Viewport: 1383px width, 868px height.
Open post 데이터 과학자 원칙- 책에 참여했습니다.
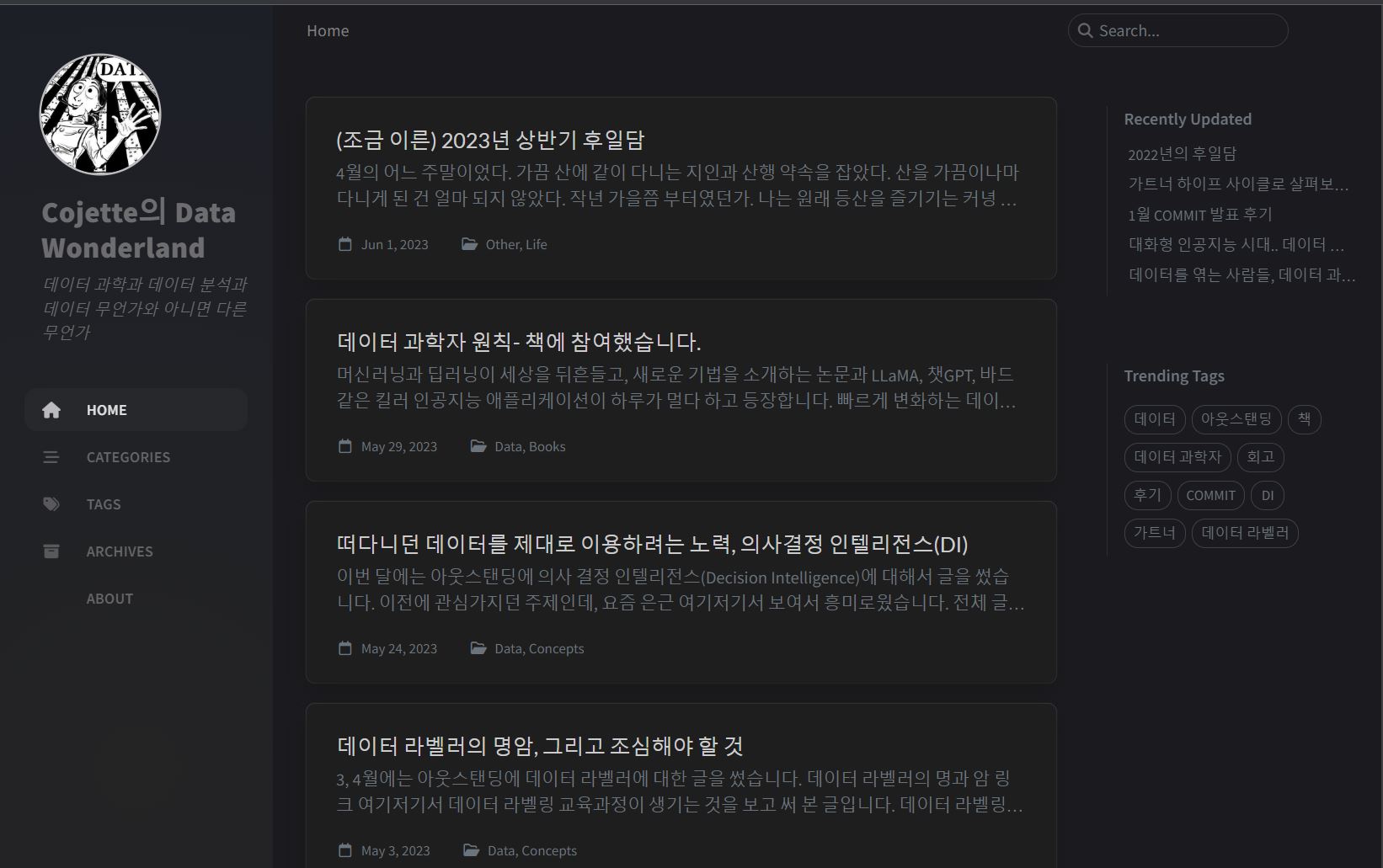tap(519, 342)
